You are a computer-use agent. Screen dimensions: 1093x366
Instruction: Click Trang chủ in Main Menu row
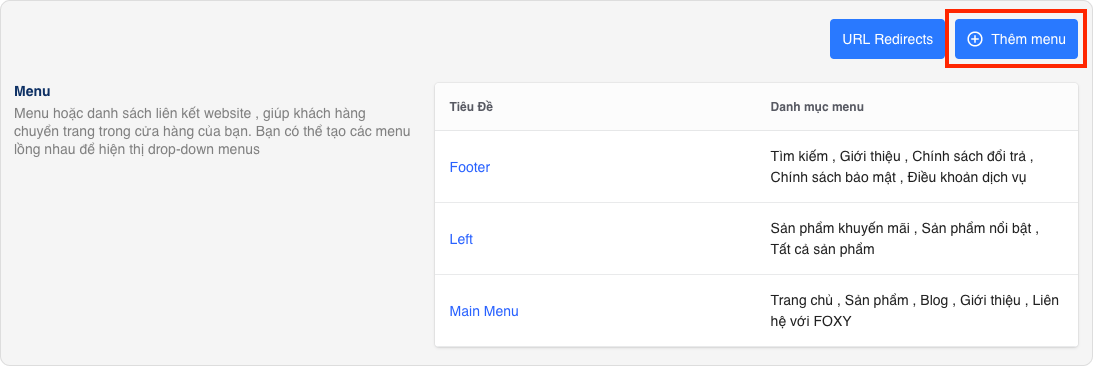tap(802, 300)
